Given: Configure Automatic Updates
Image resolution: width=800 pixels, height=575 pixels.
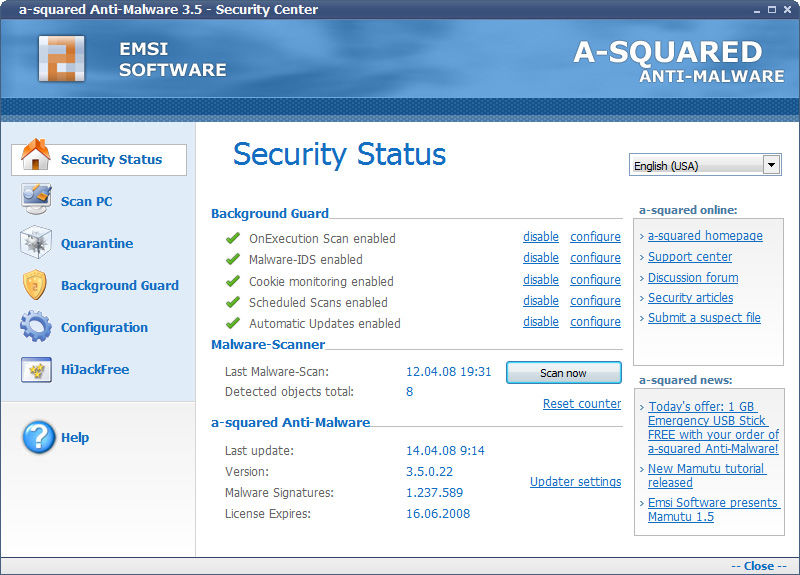Looking at the screenshot, I should pyautogui.click(x=595, y=322).
